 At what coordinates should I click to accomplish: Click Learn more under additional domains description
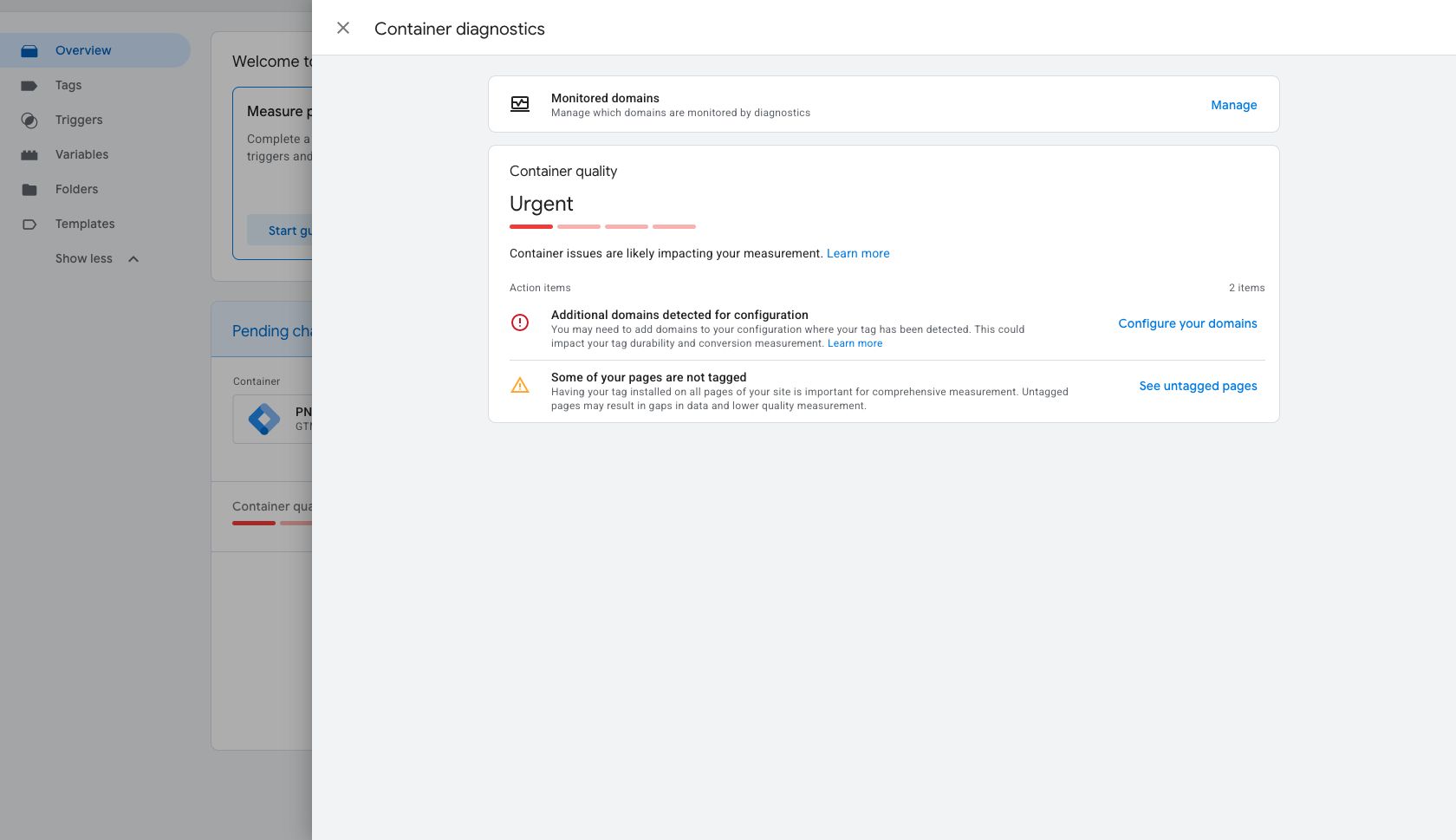pyautogui.click(x=855, y=343)
